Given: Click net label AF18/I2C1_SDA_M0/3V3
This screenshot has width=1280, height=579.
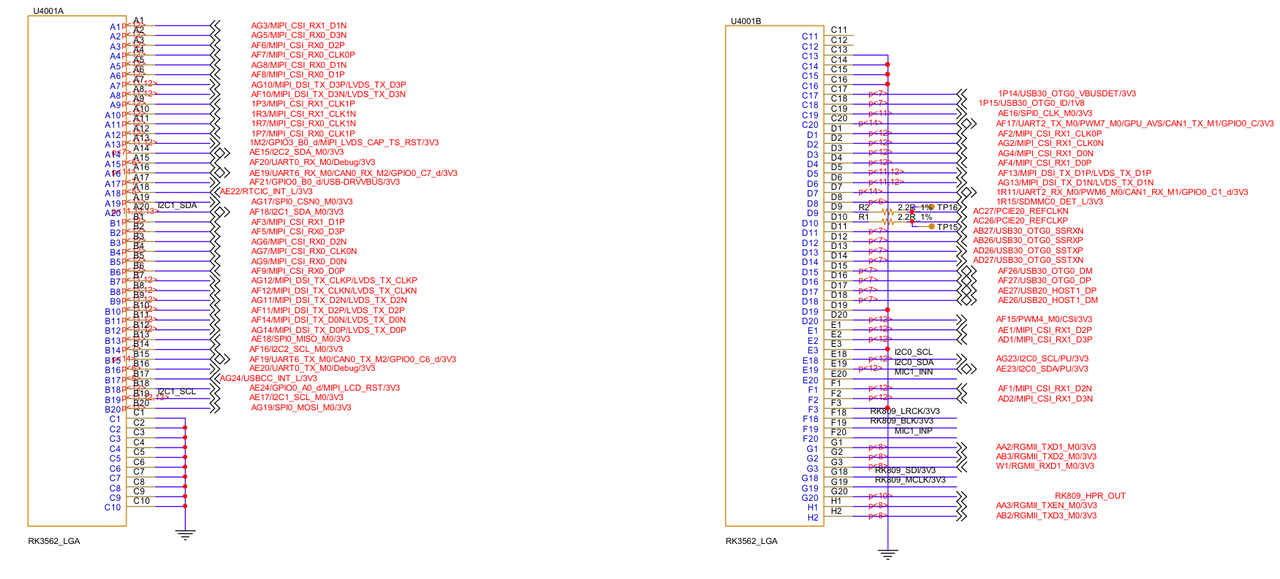Looking at the screenshot, I should click(x=296, y=212).
